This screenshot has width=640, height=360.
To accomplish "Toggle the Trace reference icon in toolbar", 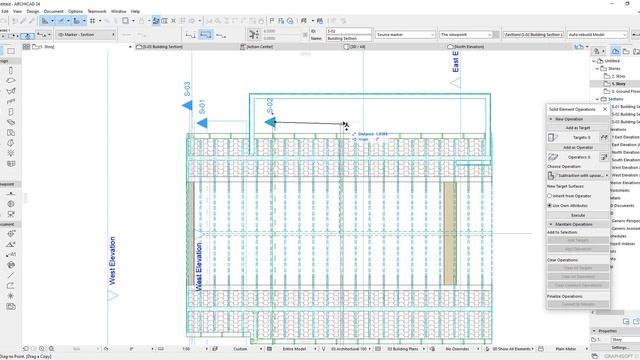I will (156, 21).
